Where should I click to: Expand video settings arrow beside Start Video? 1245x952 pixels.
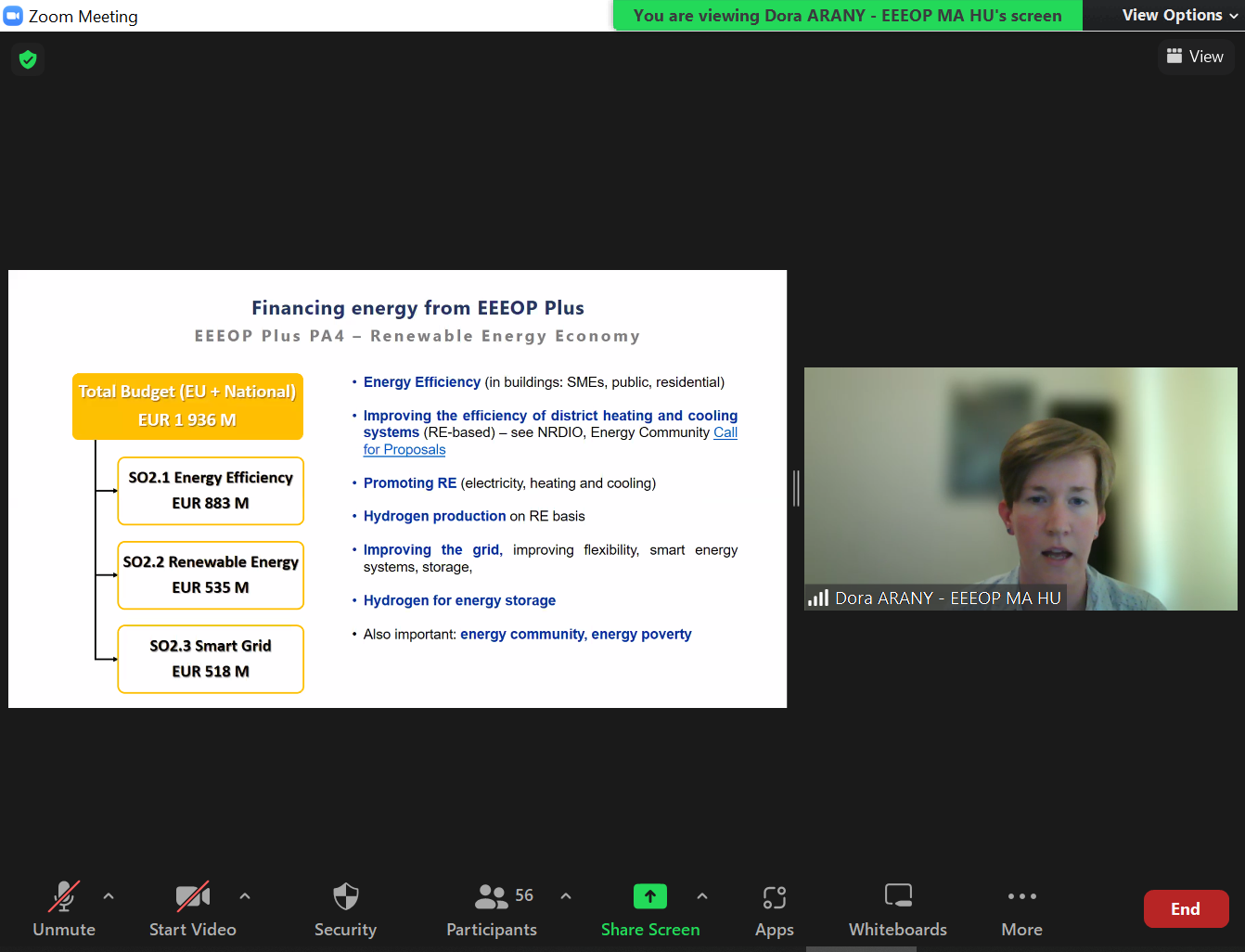[x=245, y=896]
